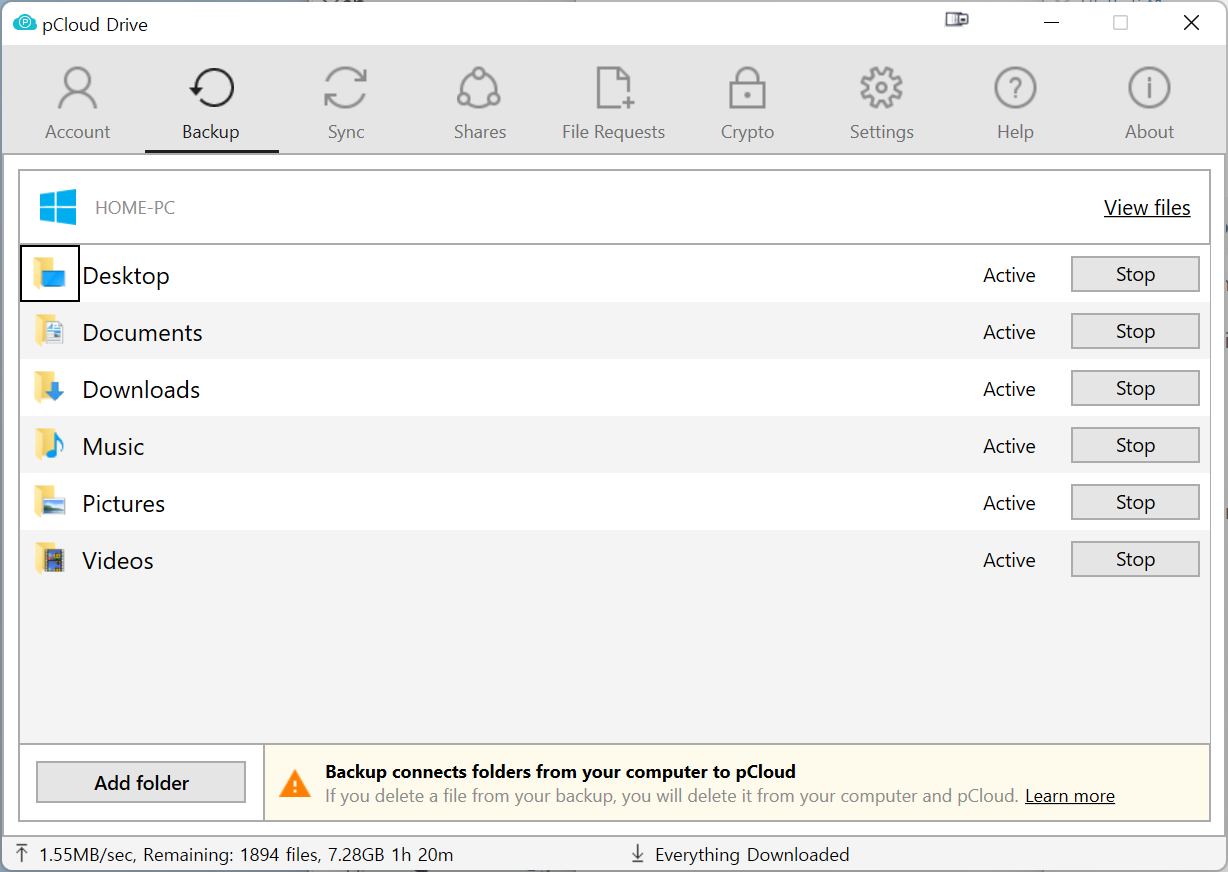The width and height of the screenshot is (1228, 872).
Task: Click the title bar device icon
Action: 957,19
